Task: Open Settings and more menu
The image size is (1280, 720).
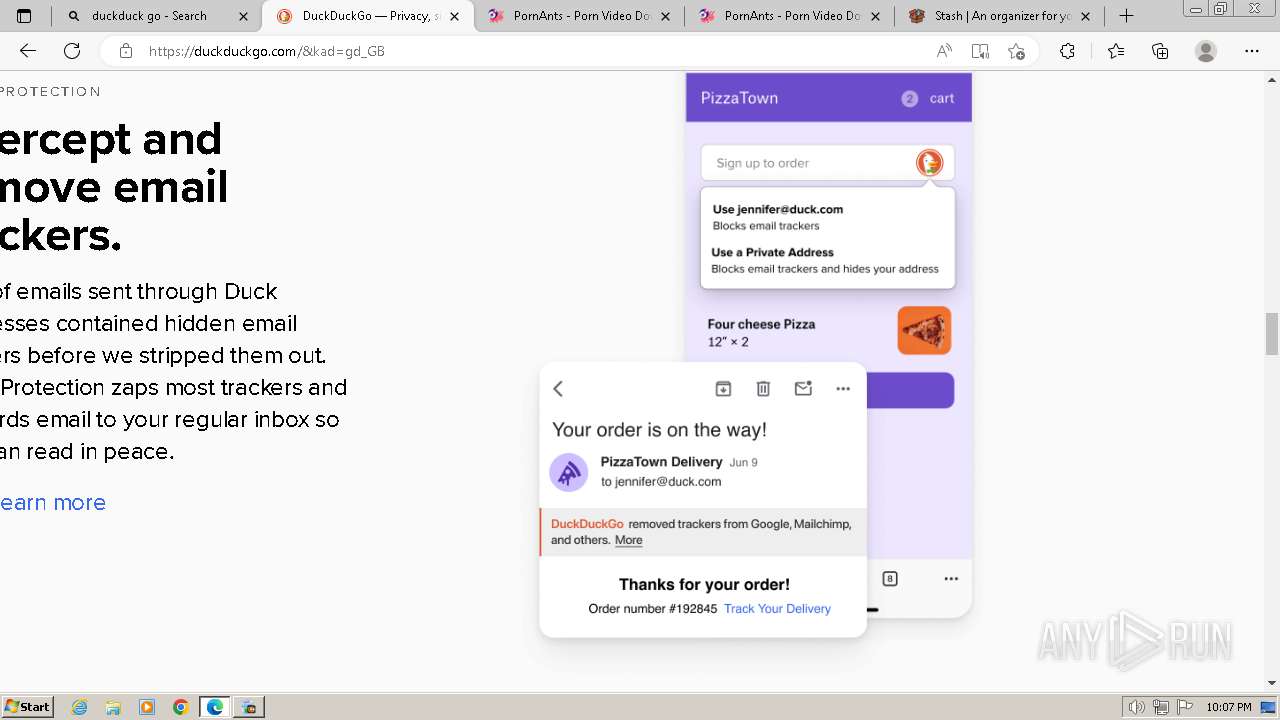Action: [1252, 51]
